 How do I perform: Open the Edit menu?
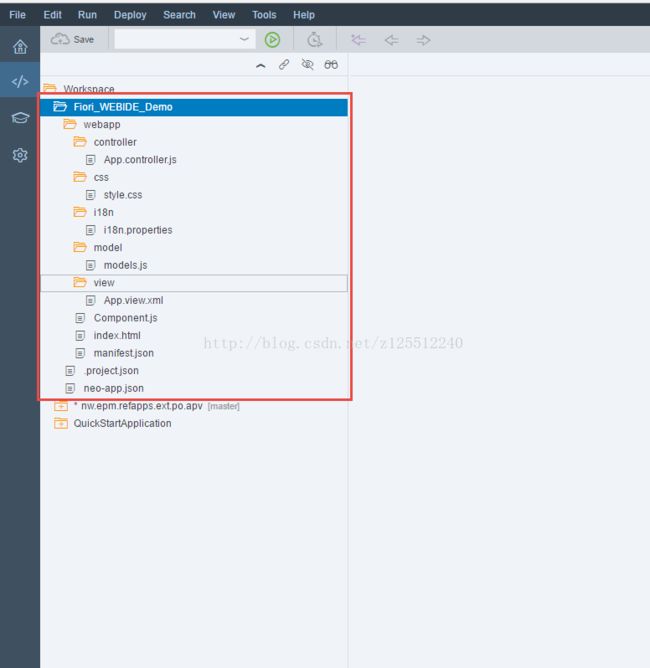click(52, 15)
